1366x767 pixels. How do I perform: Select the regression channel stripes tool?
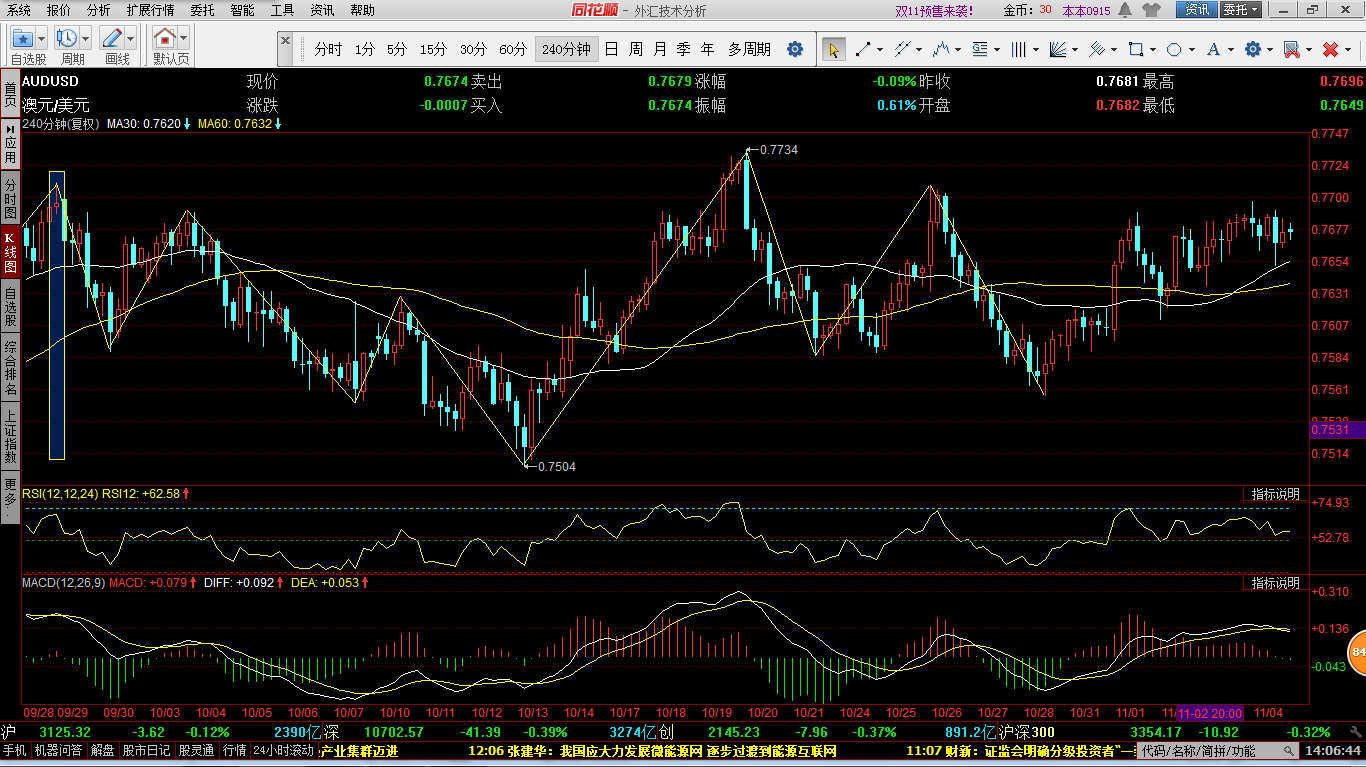tap(1096, 49)
